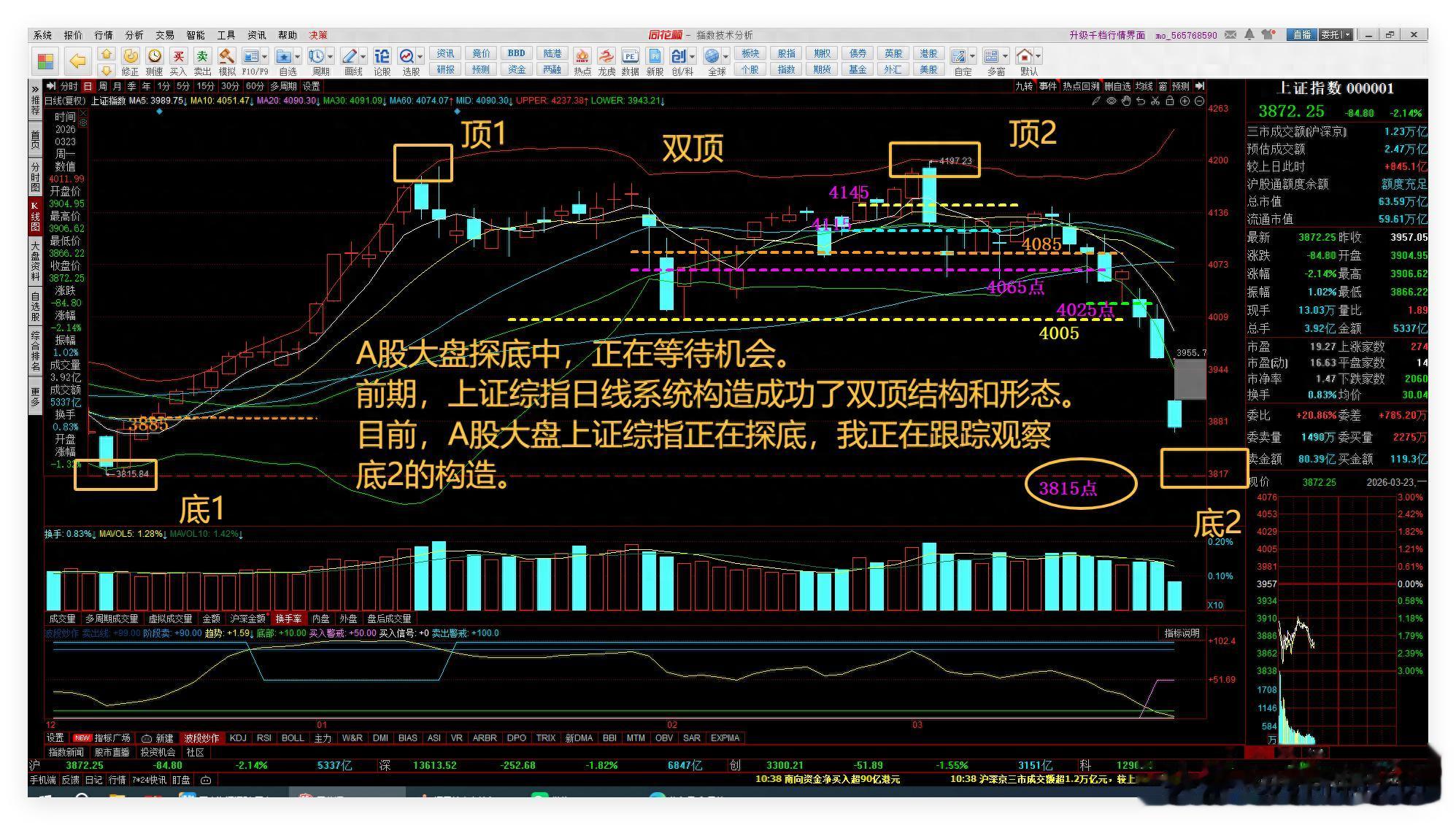Toggle the eye visibility icon above chart
The height and width of the screenshot is (825, 1456).
click(x=1111, y=101)
